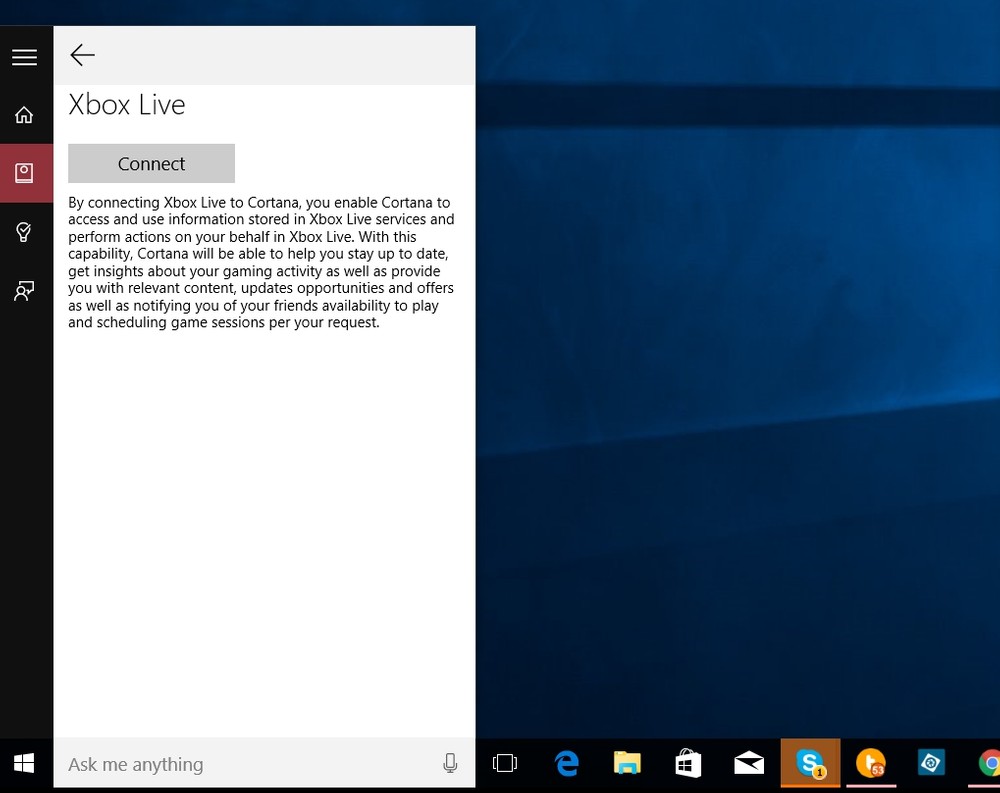1000x793 pixels.
Task: Switch to Skype on taskbar
Action: (811, 763)
